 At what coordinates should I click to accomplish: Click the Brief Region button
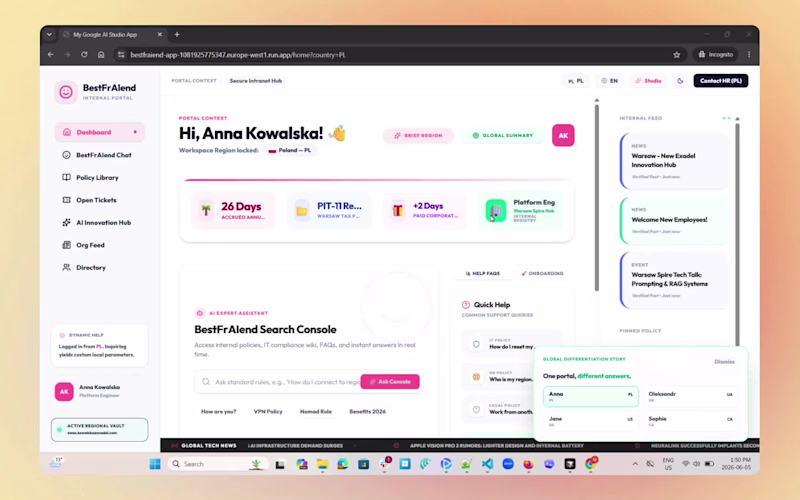pos(418,136)
